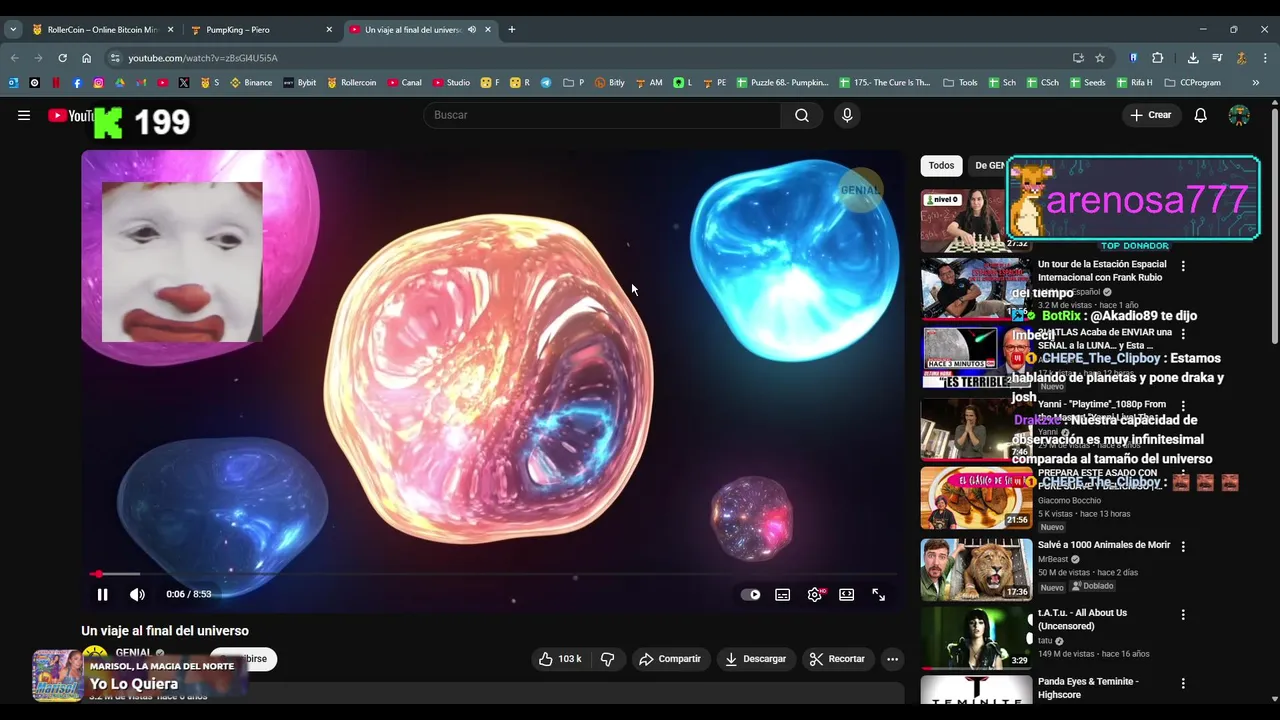Show more bookmarks with double chevron
The image size is (1280, 720).
(1255, 83)
